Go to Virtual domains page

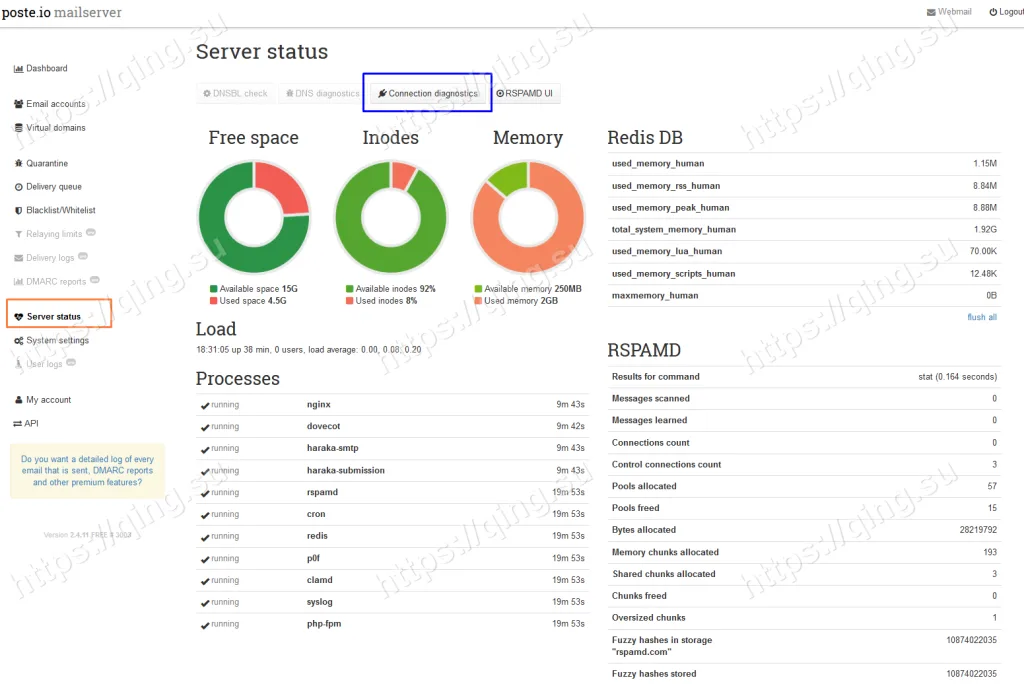[50, 127]
